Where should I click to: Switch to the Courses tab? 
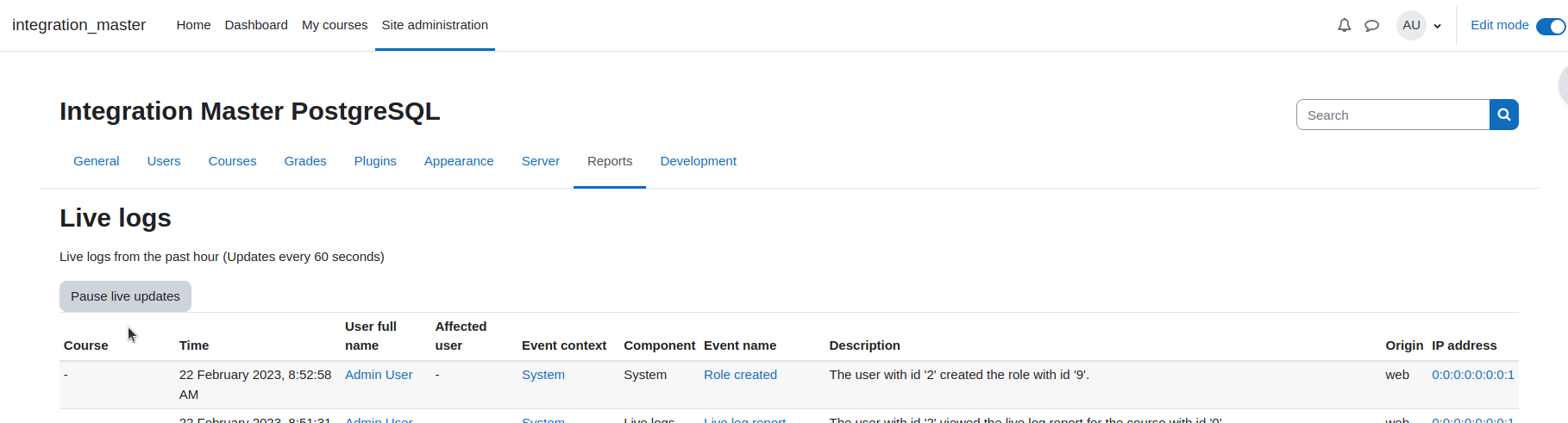click(232, 161)
